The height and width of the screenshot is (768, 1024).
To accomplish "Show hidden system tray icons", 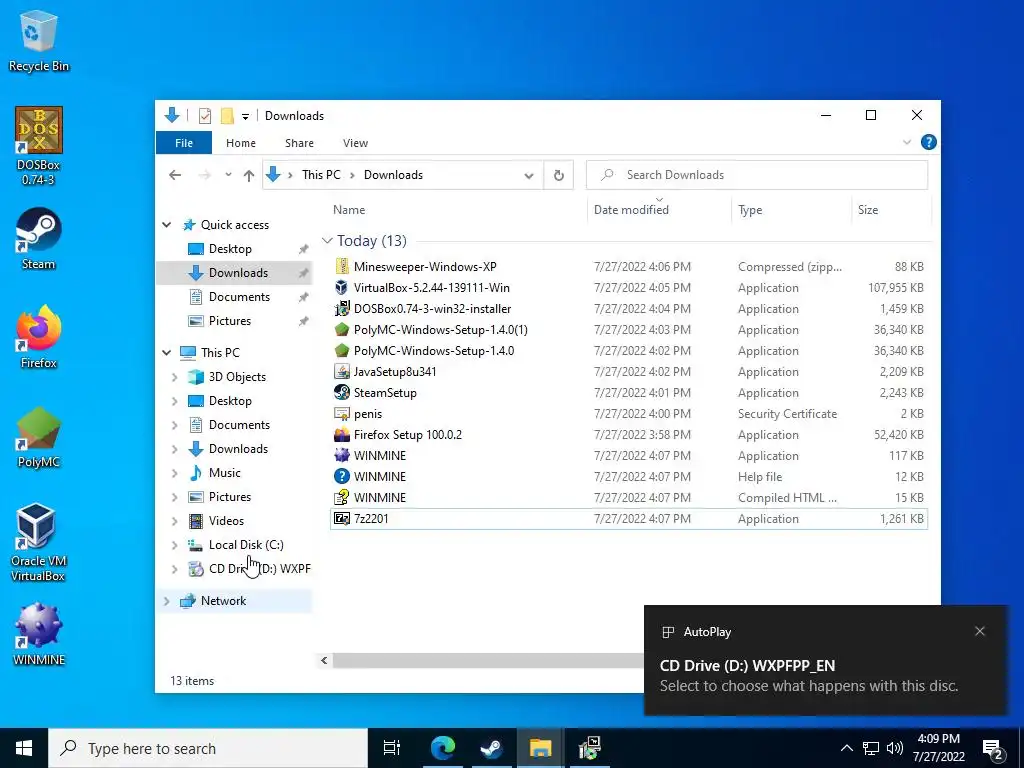I will [846, 748].
